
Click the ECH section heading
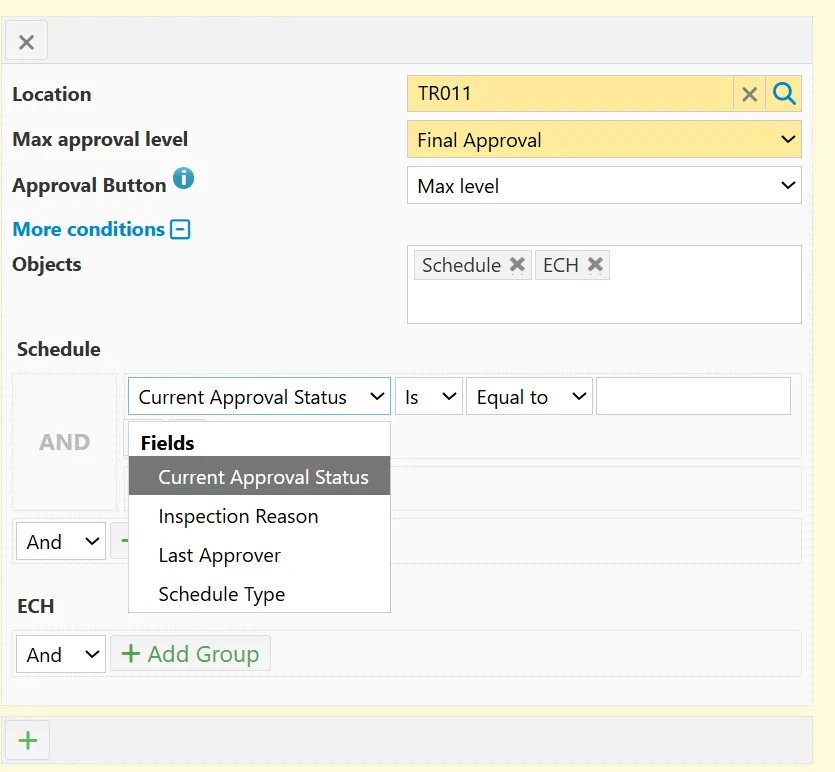pos(36,606)
